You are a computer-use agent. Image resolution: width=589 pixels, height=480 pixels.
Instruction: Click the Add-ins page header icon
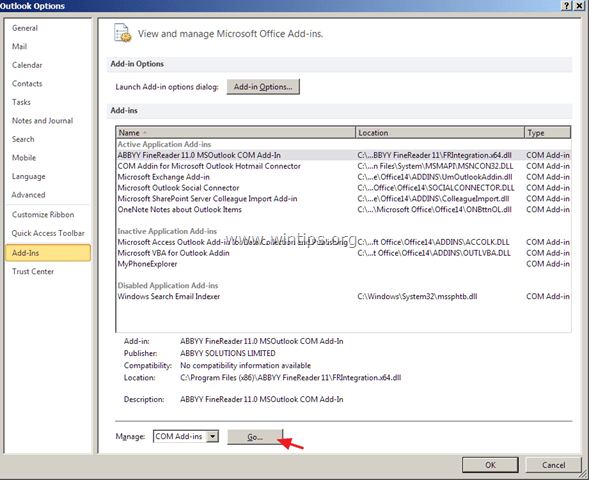(x=122, y=33)
